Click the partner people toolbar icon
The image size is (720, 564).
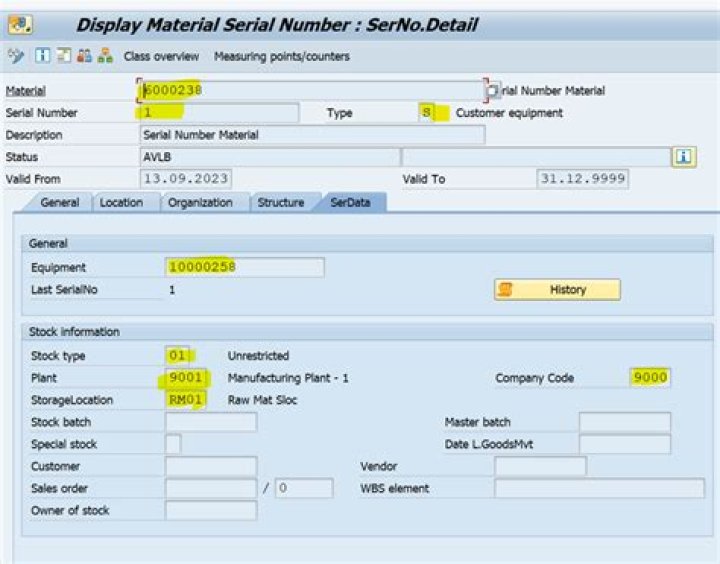click(x=84, y=56)
